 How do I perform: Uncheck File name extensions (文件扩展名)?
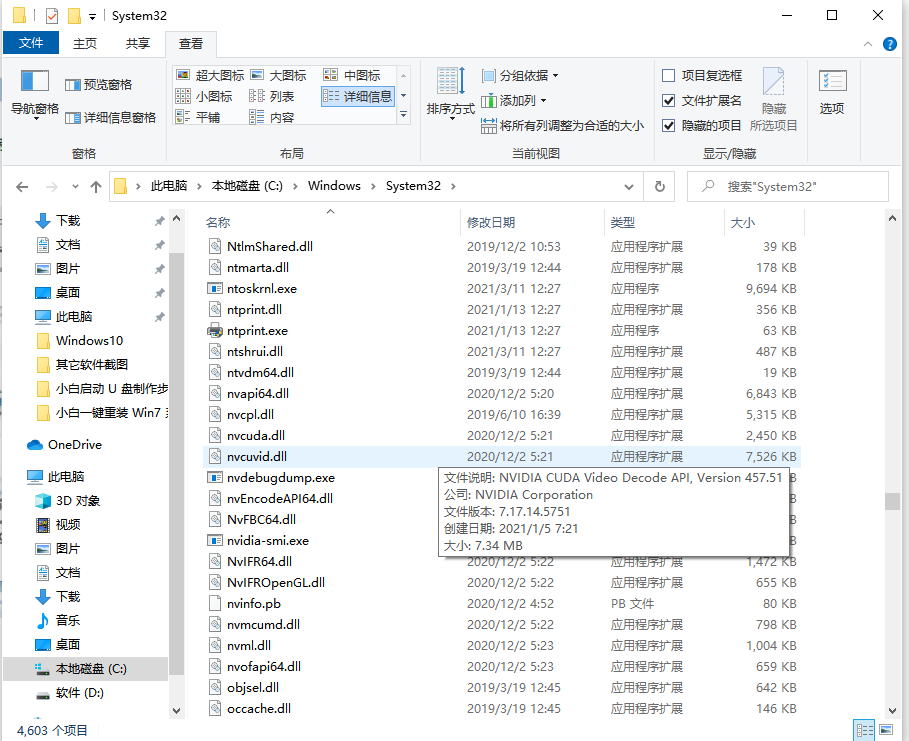coord(668,101)
